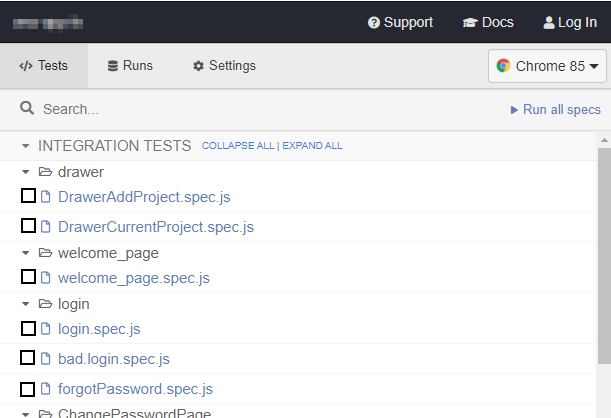Check the box for welcome_page.spec.js
Screen dimensions: 611x418
coord(28,277)
